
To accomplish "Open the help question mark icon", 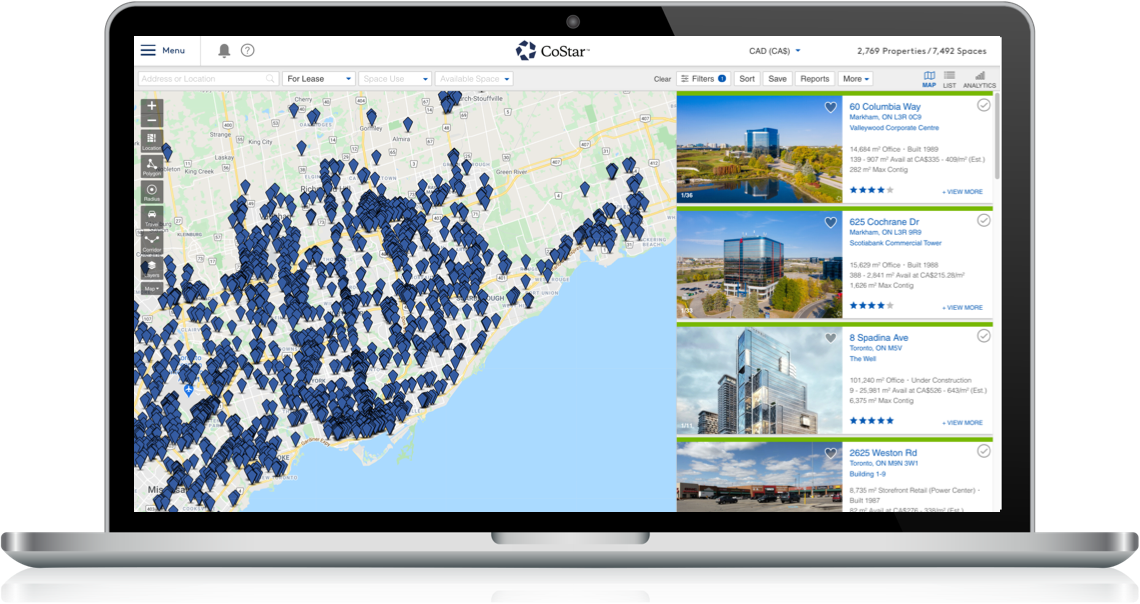I will pos(248,51).
